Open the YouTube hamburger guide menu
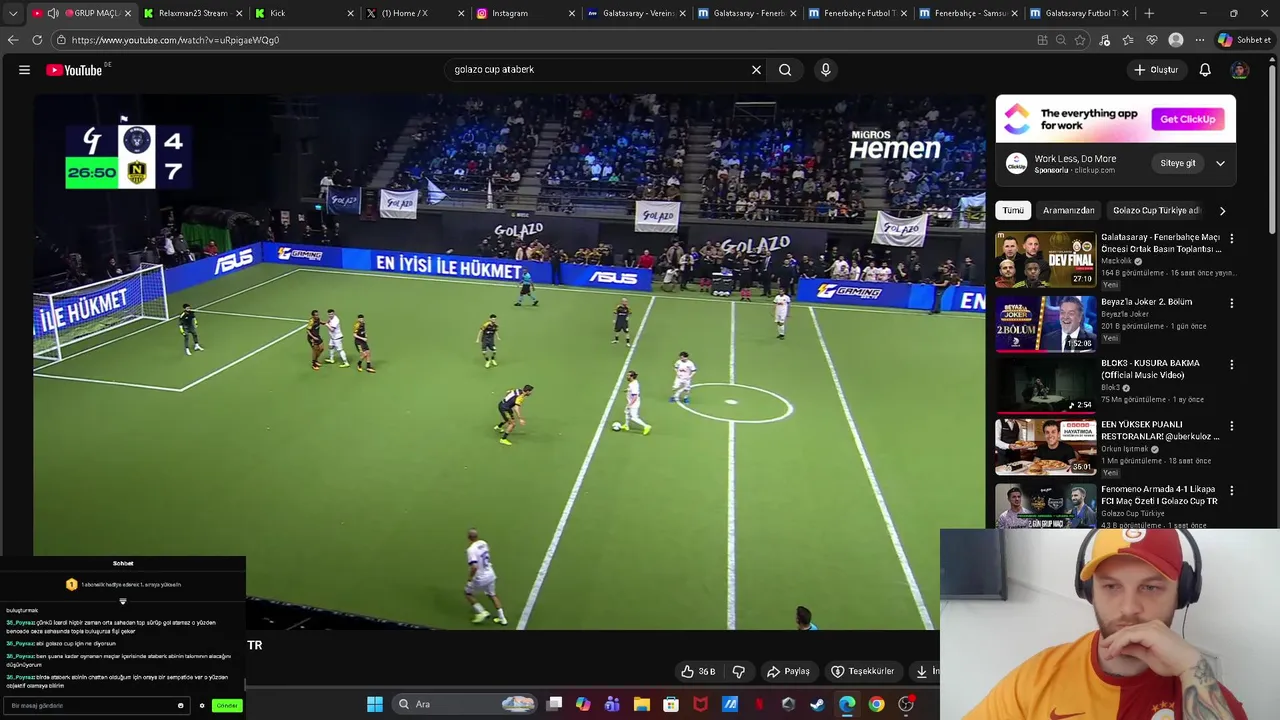Viewport: 1280px width, 720px height. click(x=24, y=70)
